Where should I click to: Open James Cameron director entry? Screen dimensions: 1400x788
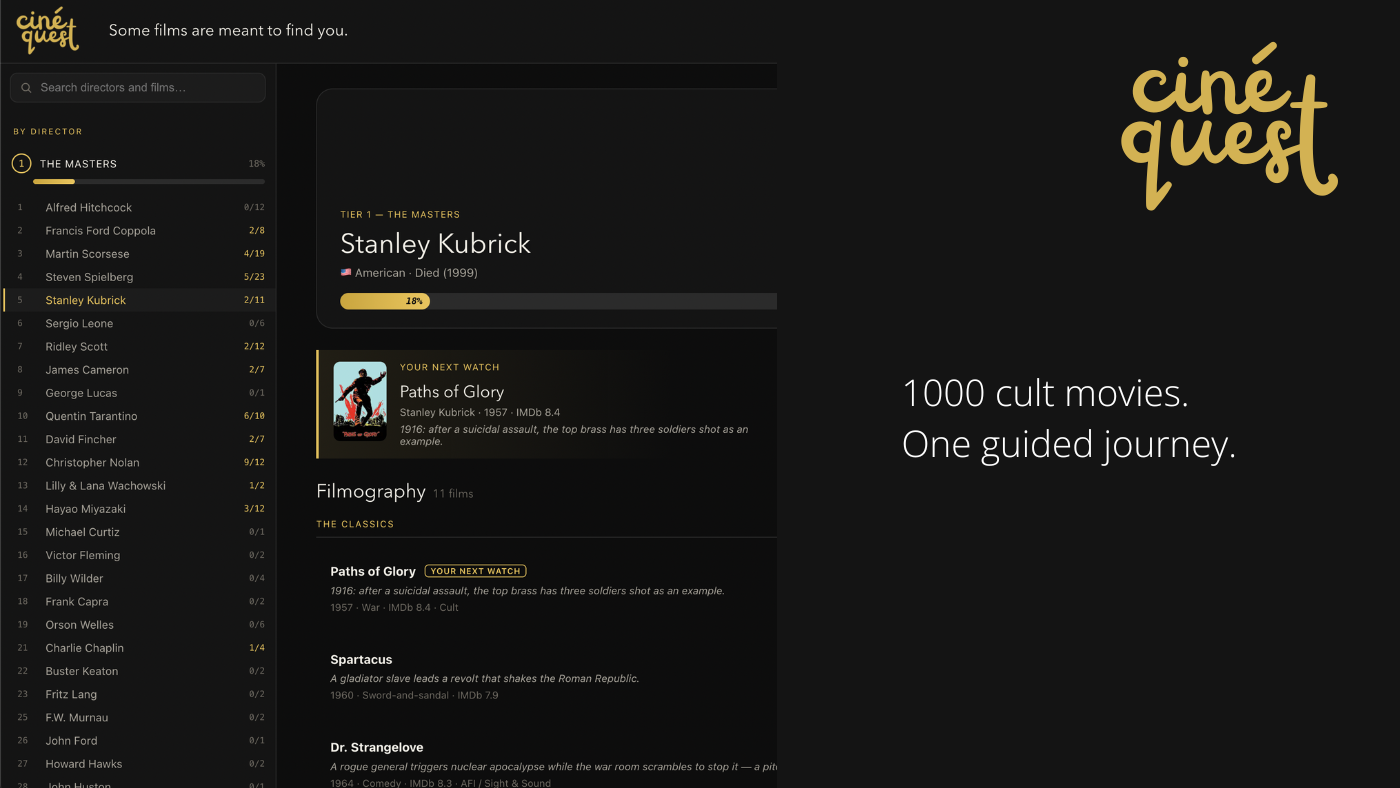click(x=138, y=370)
